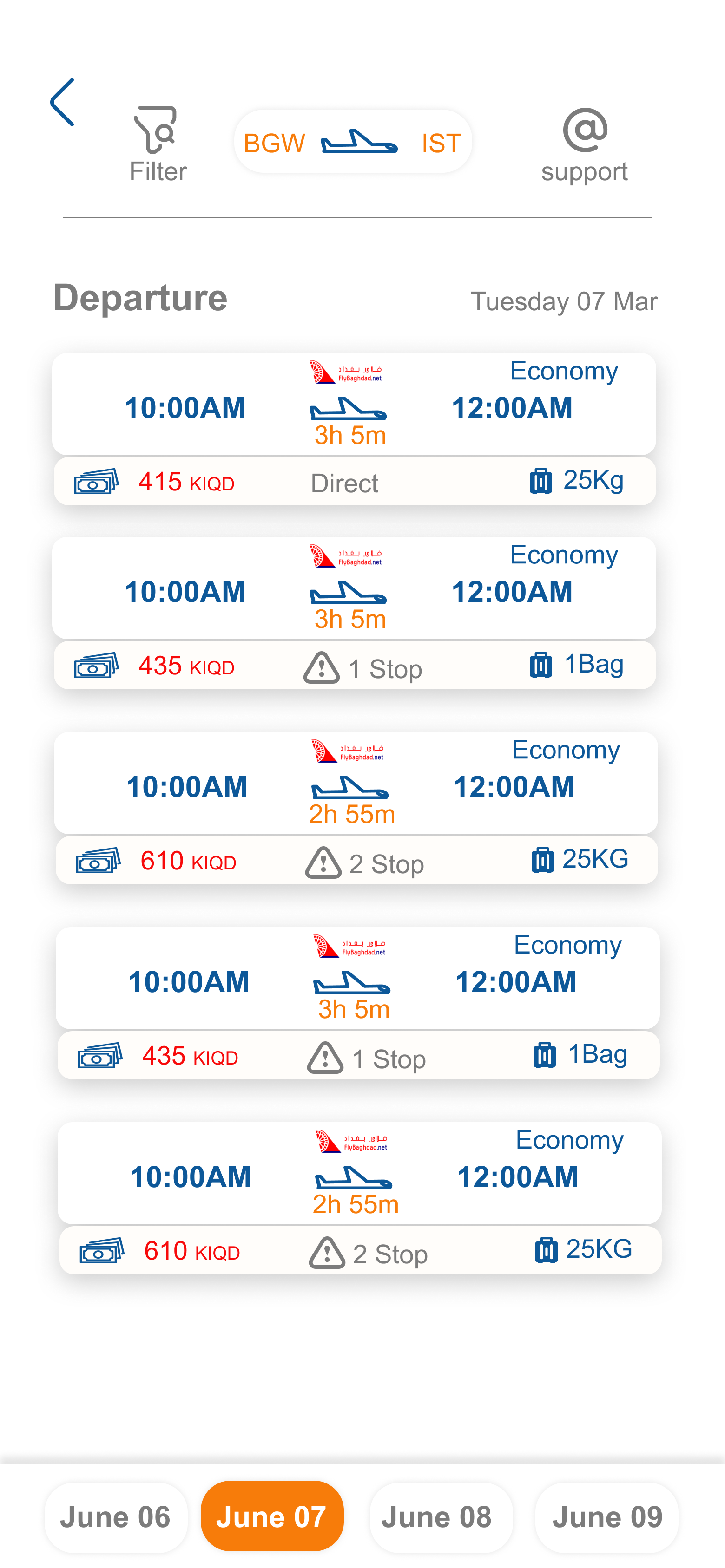Click the Tuesday 07 Mar date label
Viewport: 725px width, 1568px height.
tap(564, 301)
